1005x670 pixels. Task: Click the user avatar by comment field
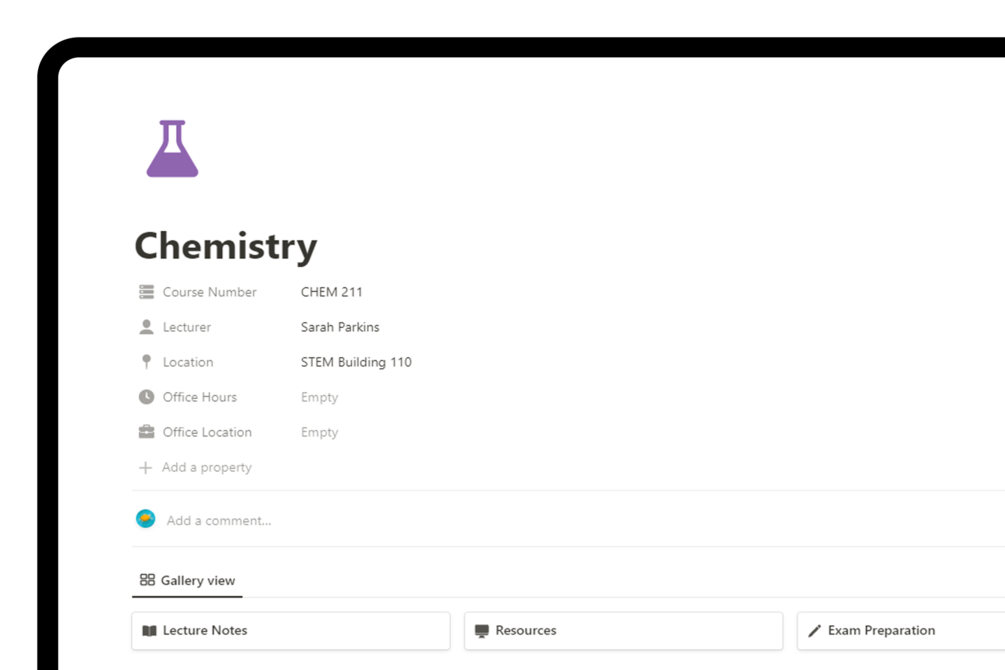tap(146, 519)
